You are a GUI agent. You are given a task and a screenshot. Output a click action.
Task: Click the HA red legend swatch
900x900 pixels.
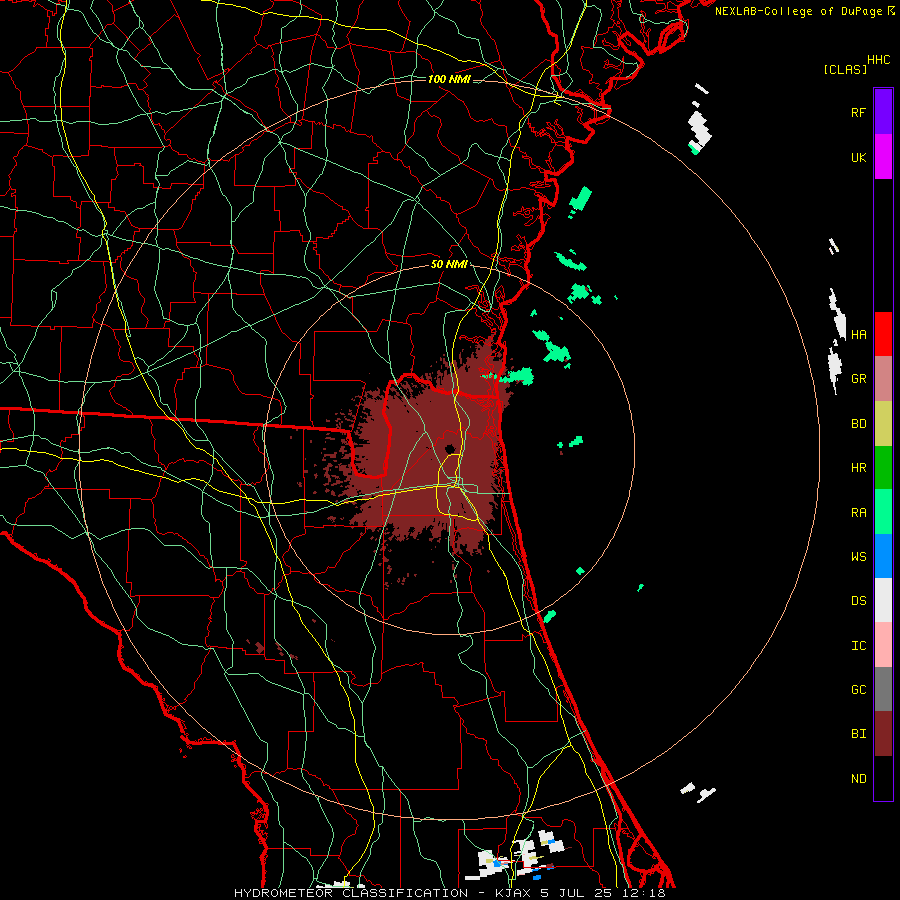883,334
